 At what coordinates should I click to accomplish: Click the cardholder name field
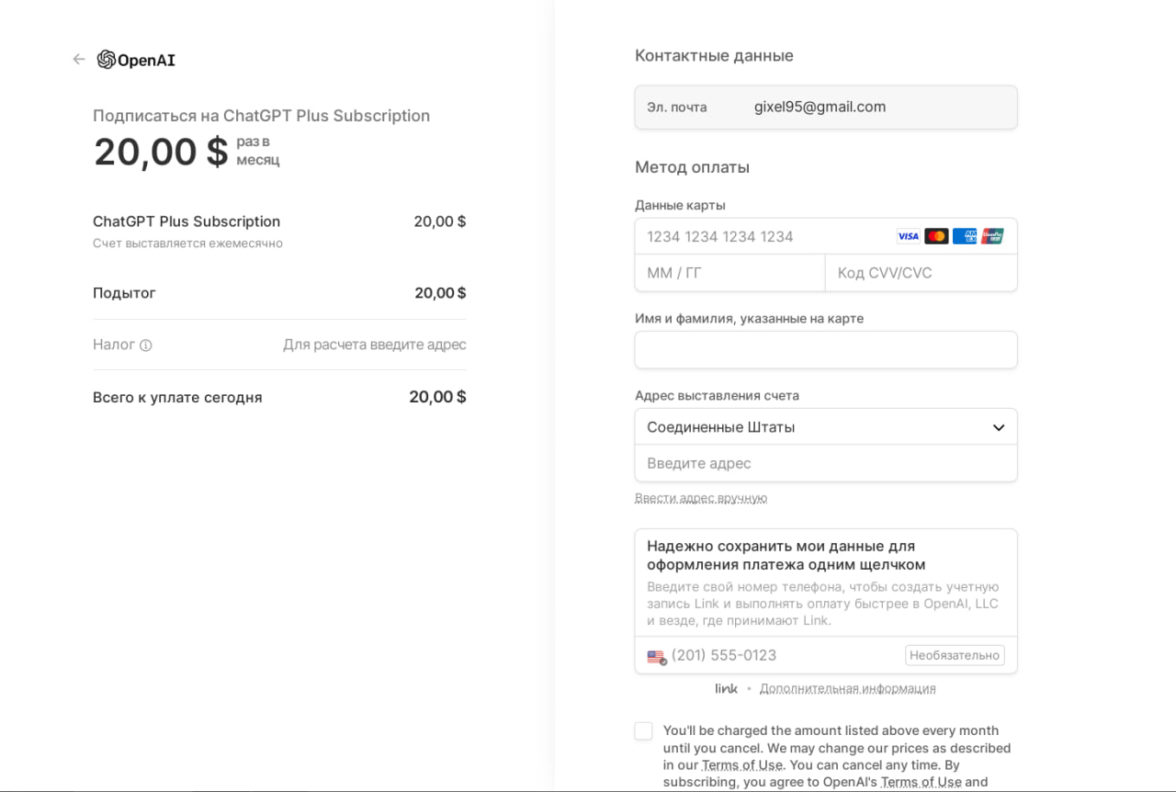825,350
